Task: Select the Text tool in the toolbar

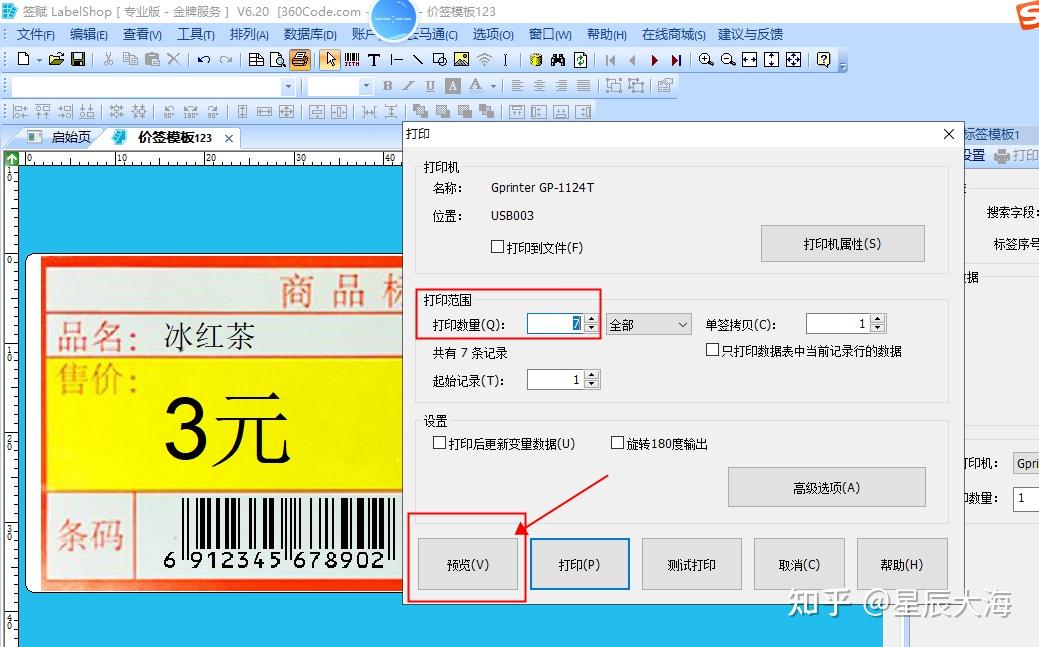Action: (373, 60)
